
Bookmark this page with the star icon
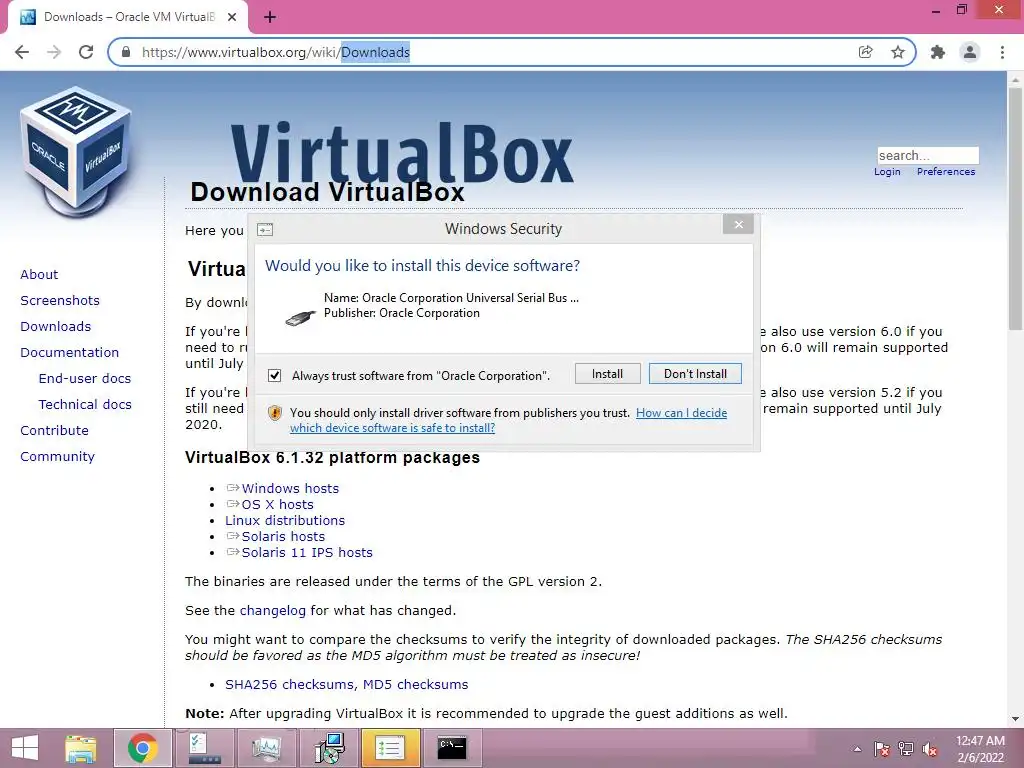[x=898, y=52]
